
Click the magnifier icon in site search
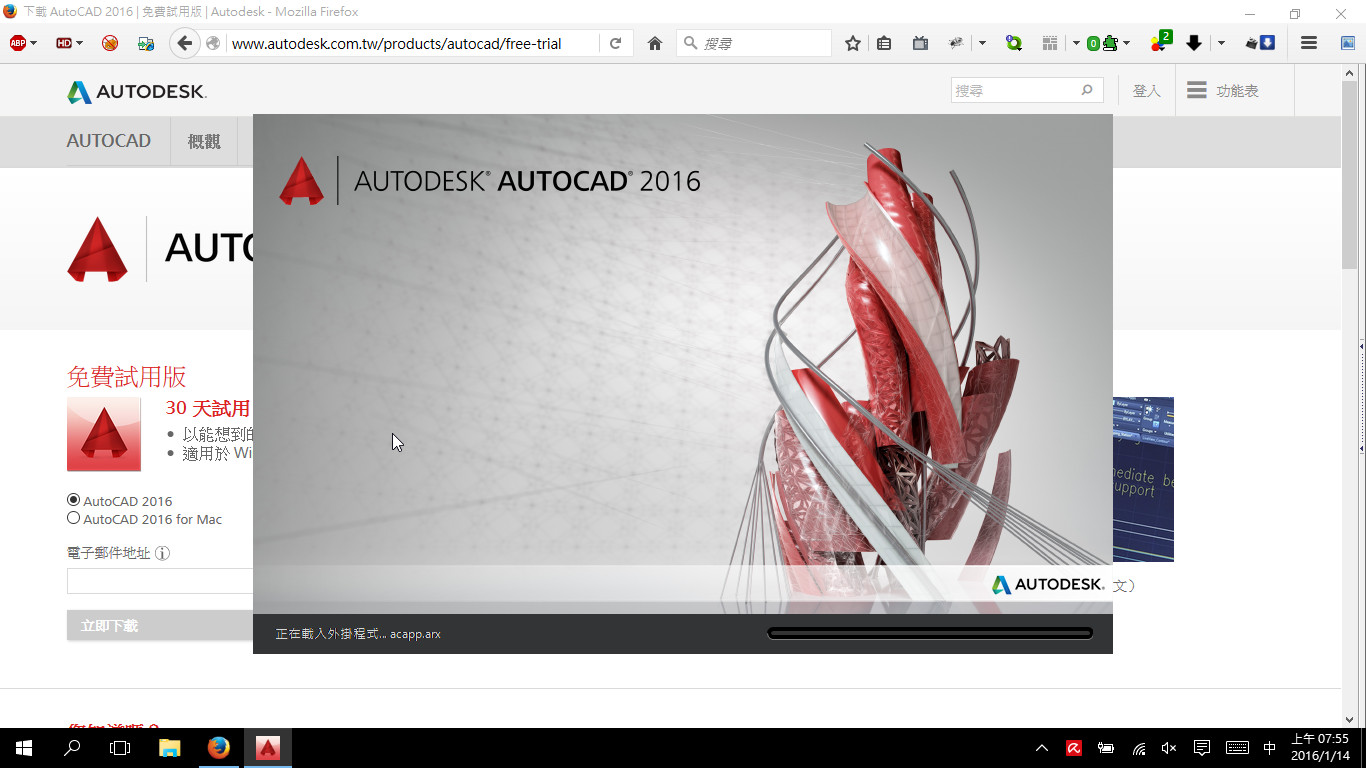click(1087, 90)
